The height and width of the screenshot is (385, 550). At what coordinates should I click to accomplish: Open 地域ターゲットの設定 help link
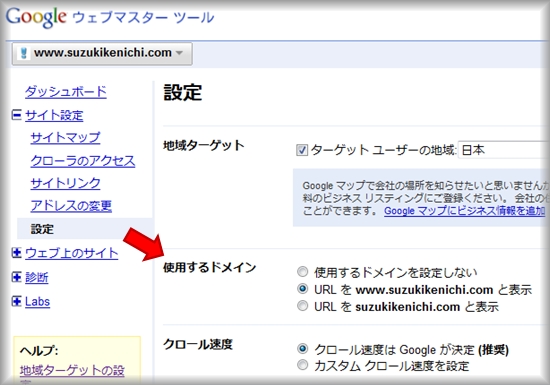[72, 372]
